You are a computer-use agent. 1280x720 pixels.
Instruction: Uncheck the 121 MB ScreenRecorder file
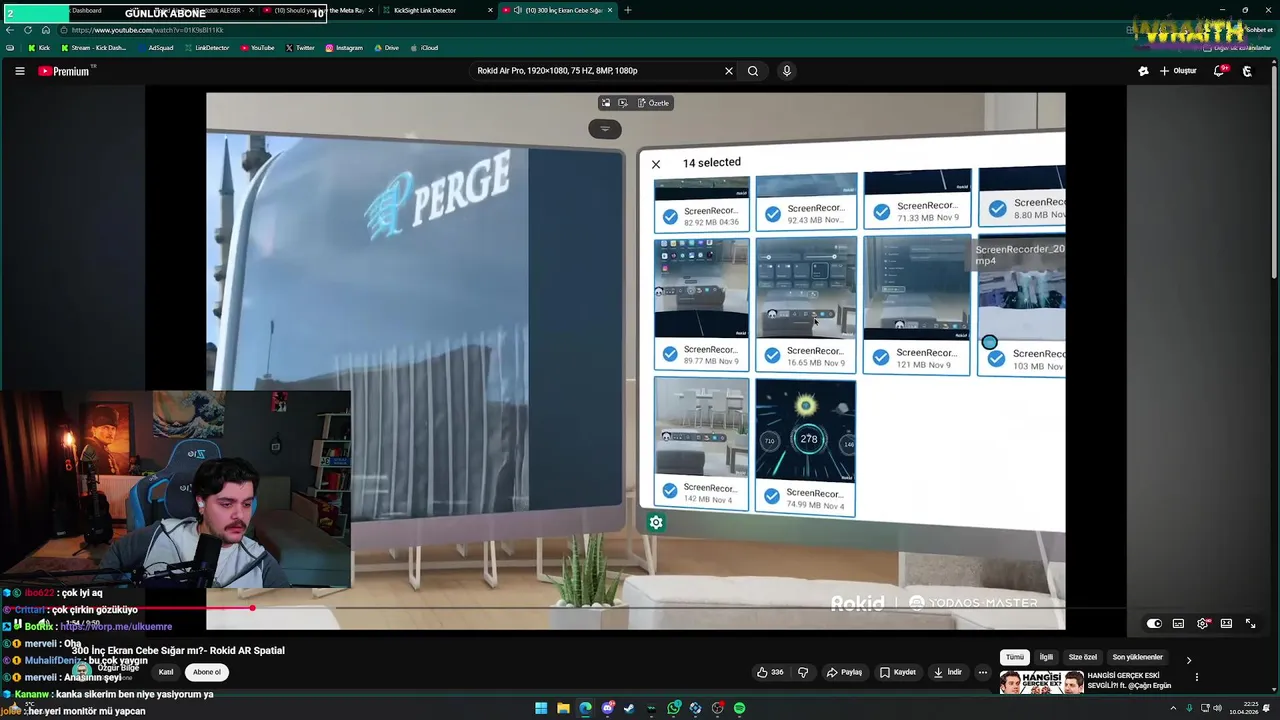[x=881, y=357]
